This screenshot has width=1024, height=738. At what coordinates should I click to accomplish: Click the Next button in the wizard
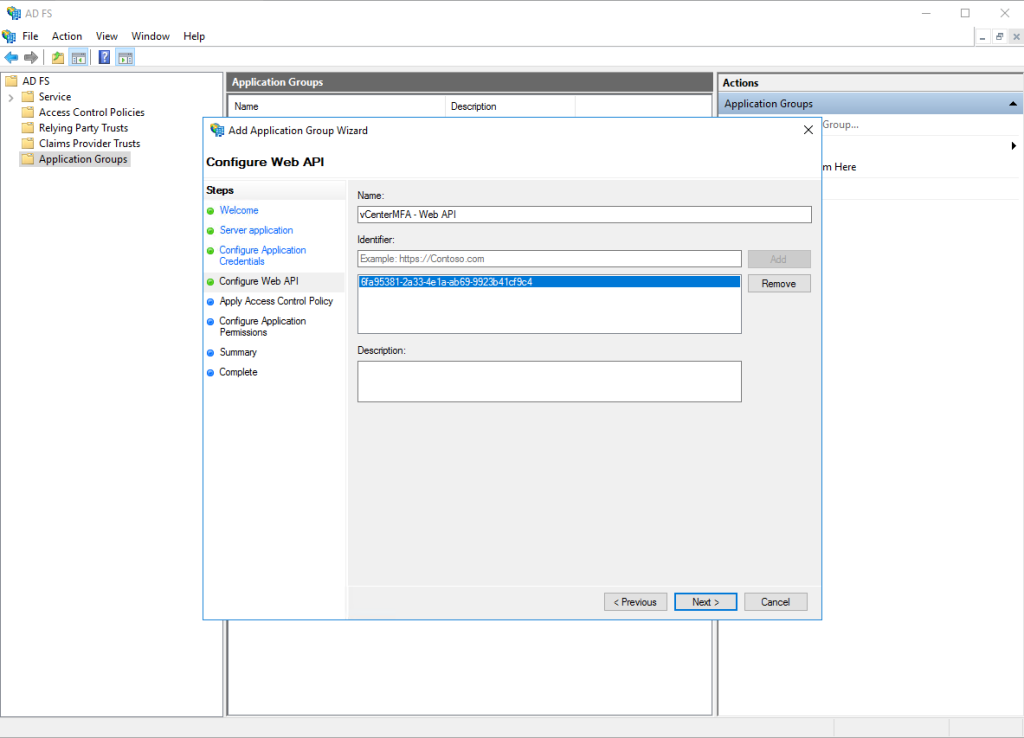pos(704,602)
